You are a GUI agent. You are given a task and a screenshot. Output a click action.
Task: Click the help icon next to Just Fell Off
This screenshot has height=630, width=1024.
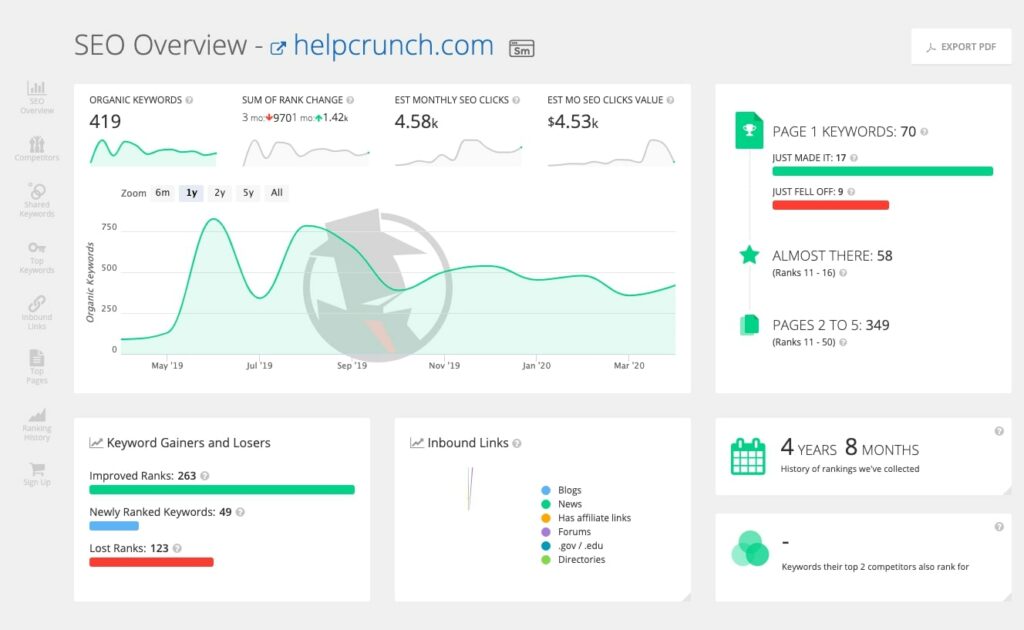pyautogui.click(x=851, y=192)
